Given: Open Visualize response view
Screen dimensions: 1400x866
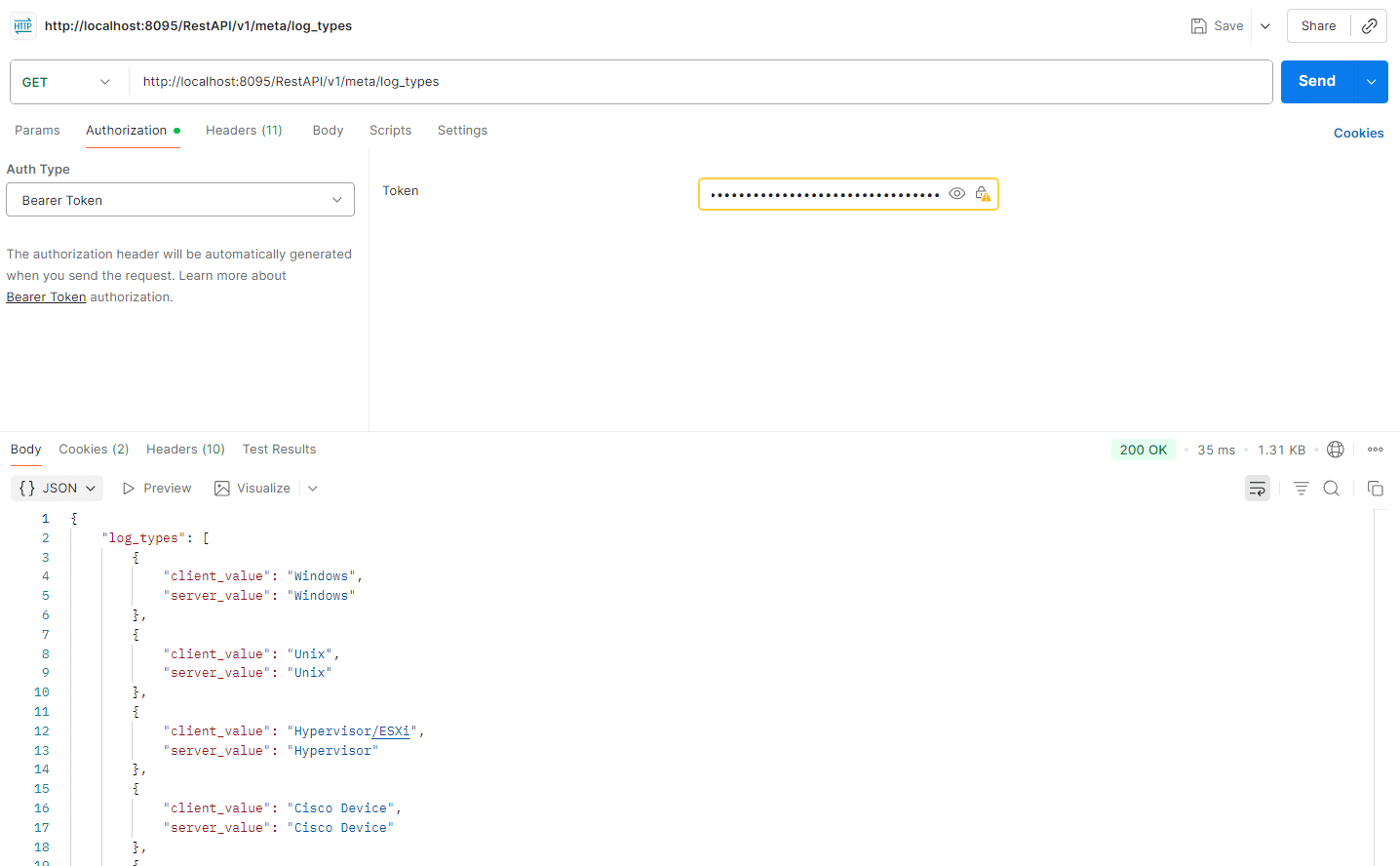Looking at the screenshot, I should (x=253, y=489).
